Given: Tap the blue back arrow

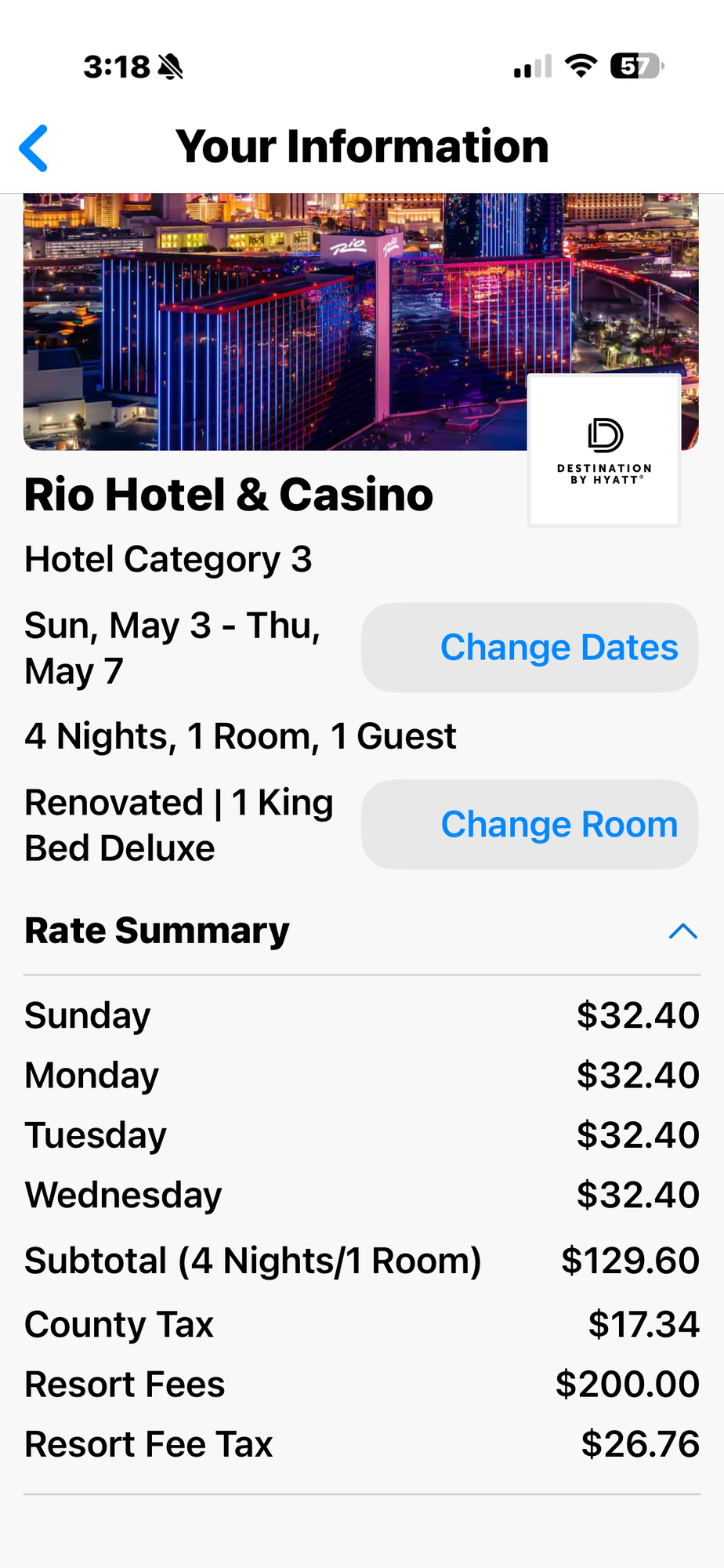Looking at the screenshot, I should (x=34, y=147).
